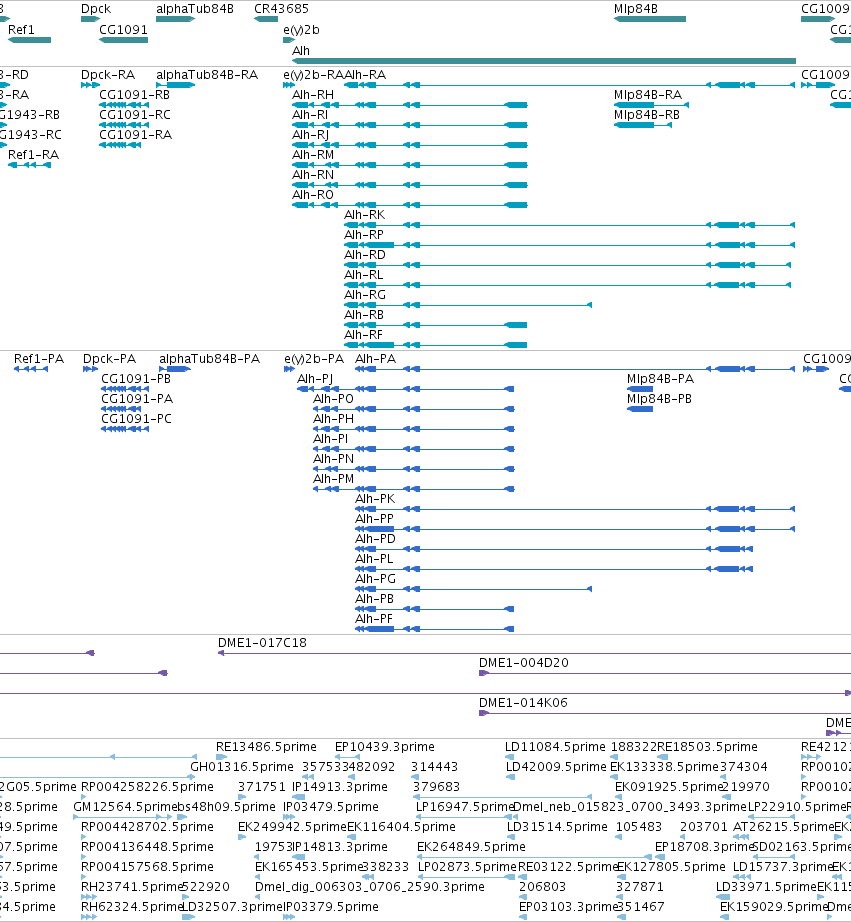Image resolution: width=851 pixels, height=922 pixels.
Task: Click the Alh-PG protein label
Action: pyautogui.click(x=376, y=579)
